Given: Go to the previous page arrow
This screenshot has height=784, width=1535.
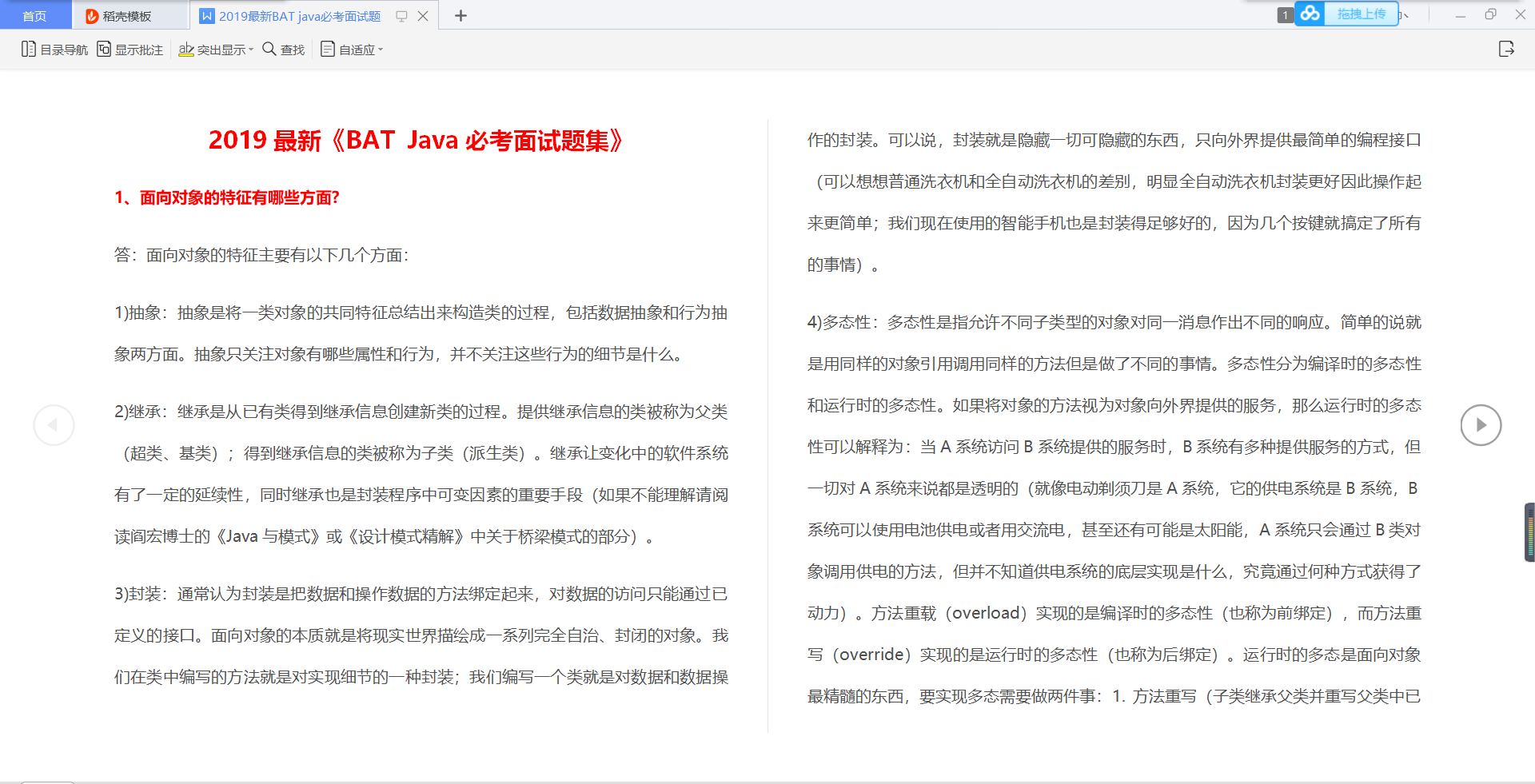Looking at the screenshot, I should (54, 425).
